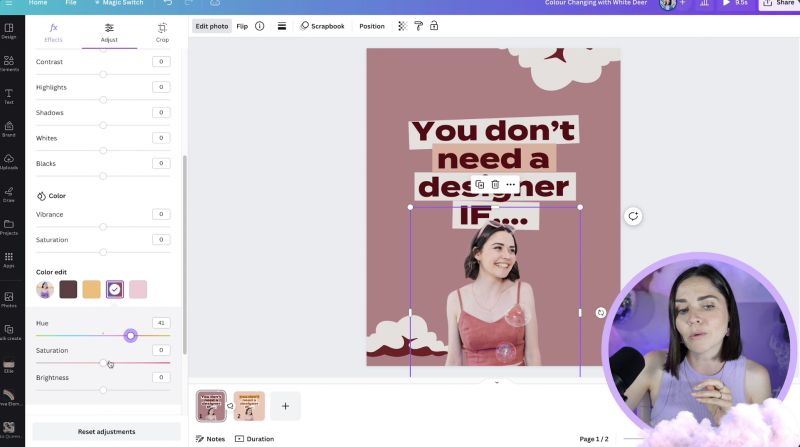Image resolution: width=800 pixels, height=447 pixels.
Task: Open the Uploads sidebar panel
Action: (9, 161)
